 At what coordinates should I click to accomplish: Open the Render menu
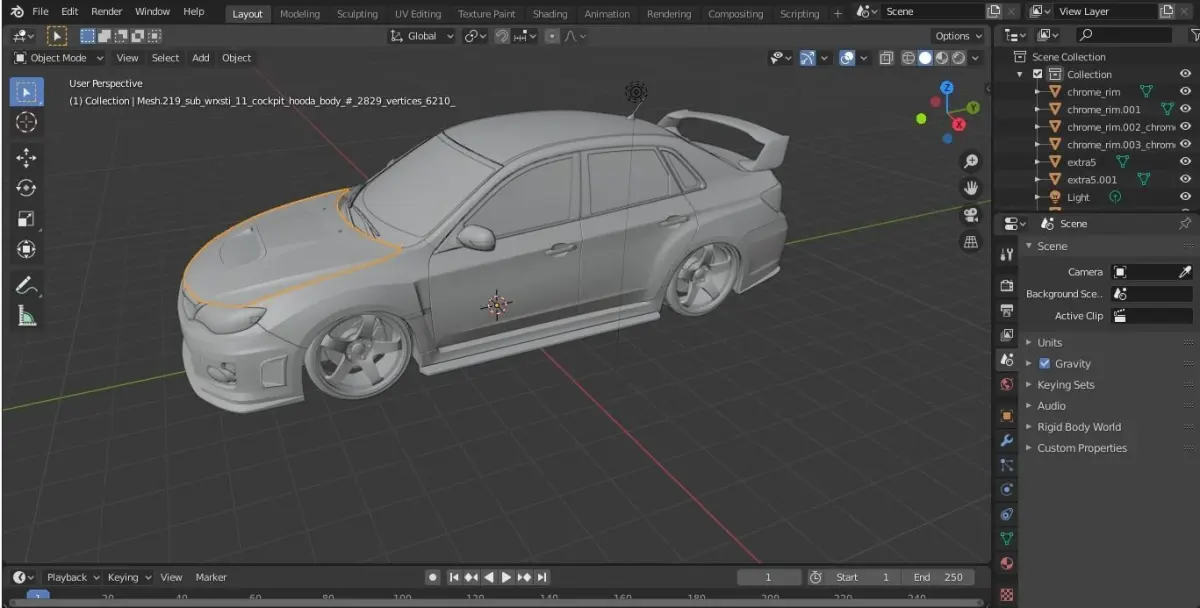point(107,12)
